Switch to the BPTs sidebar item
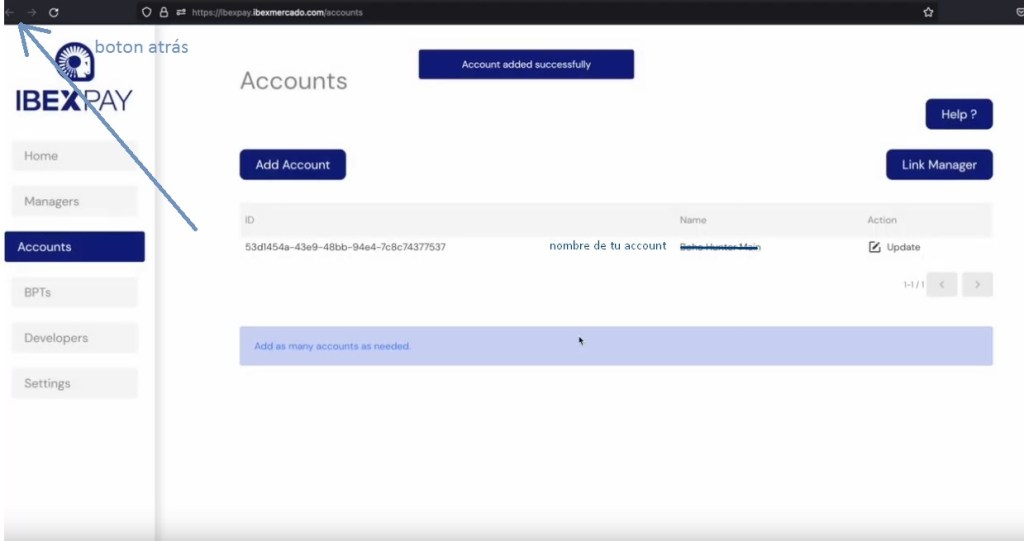The image size is (1024, 541). click(x=73, y=293)
